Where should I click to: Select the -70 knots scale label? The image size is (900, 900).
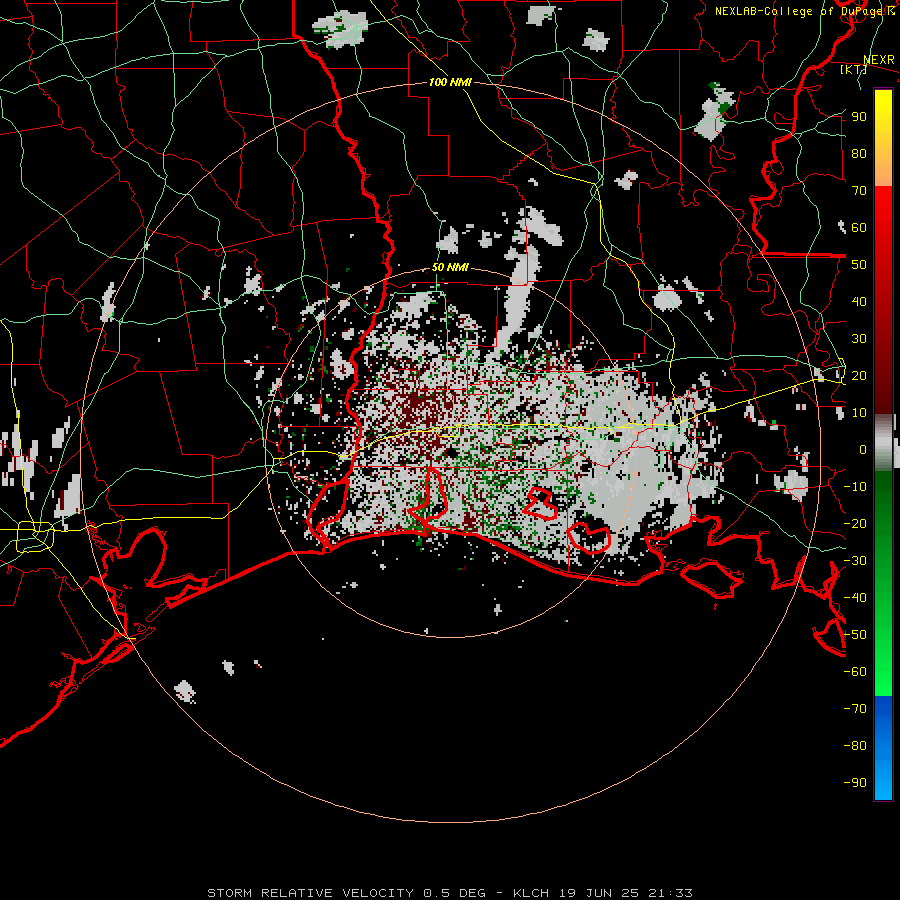coord(855,709)
